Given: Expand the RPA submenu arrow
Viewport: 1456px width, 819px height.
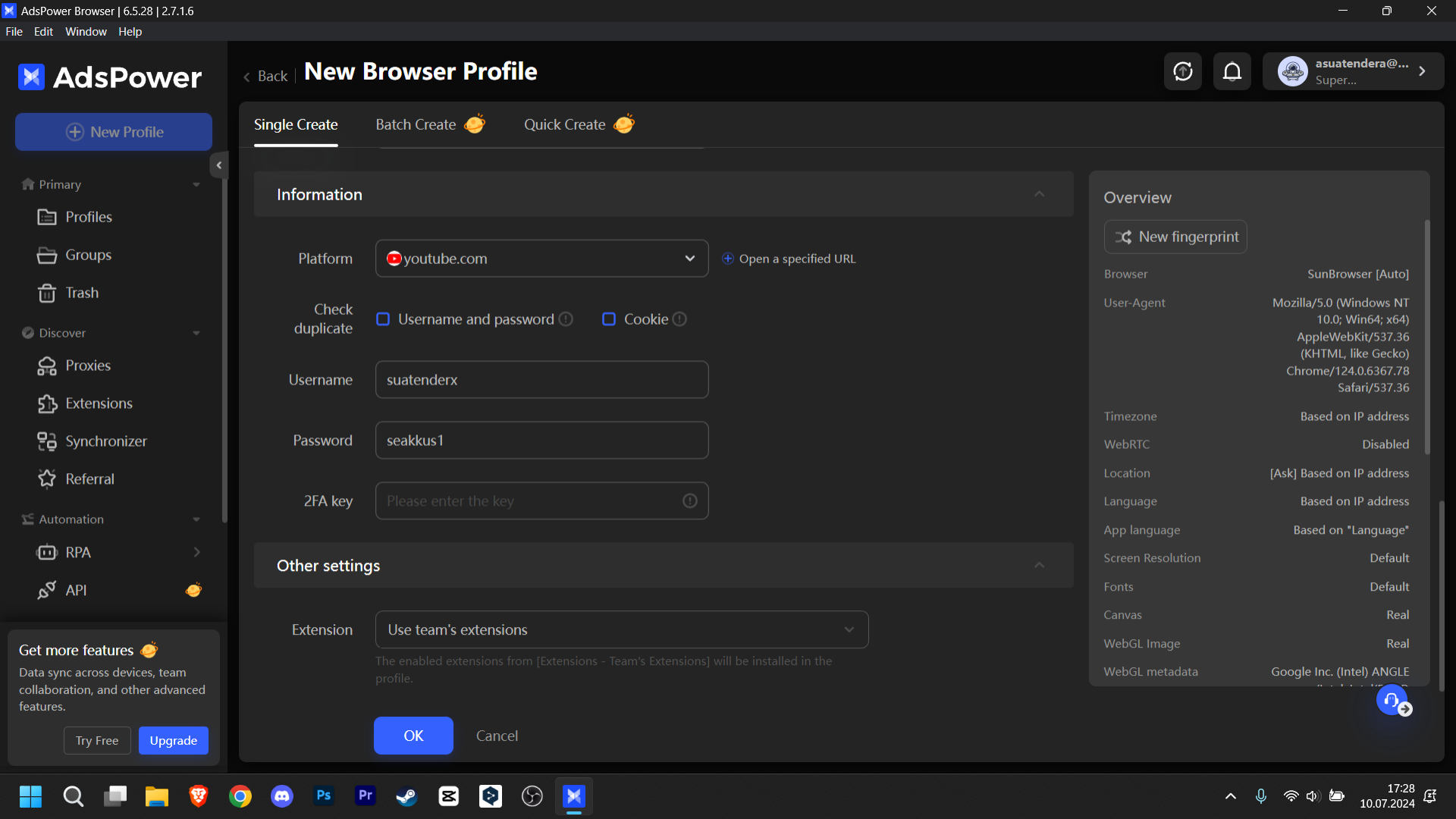Looking at the screenshot, I should click(196, 552).
